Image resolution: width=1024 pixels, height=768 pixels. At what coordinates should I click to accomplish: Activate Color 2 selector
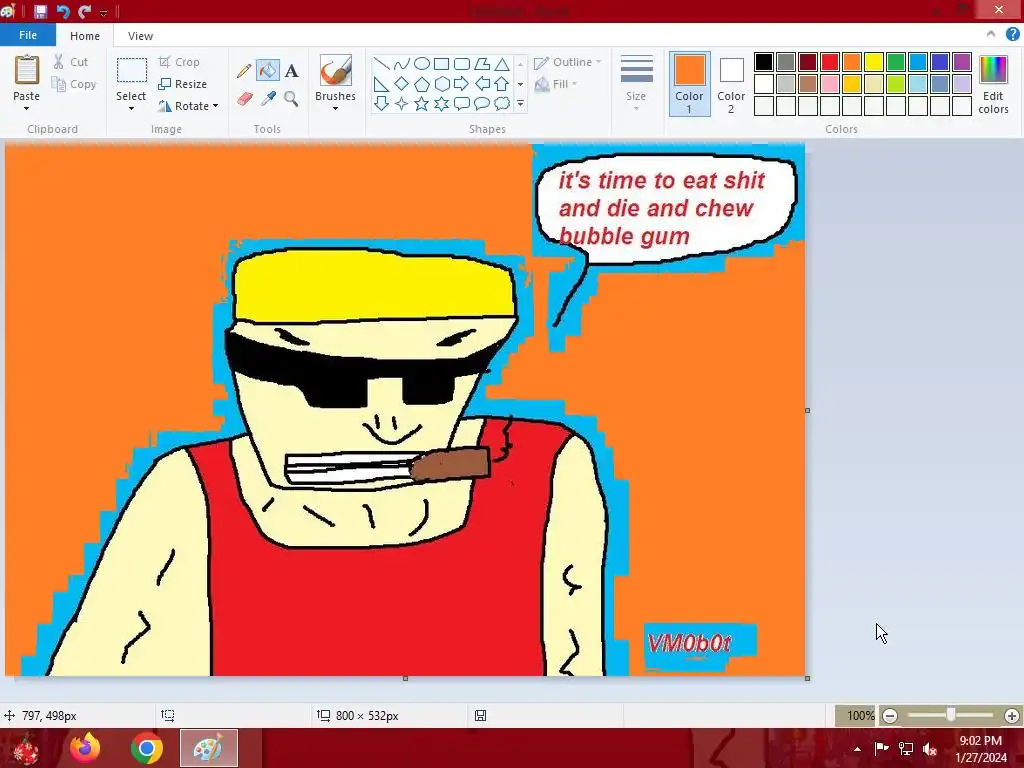pos(731,84)
